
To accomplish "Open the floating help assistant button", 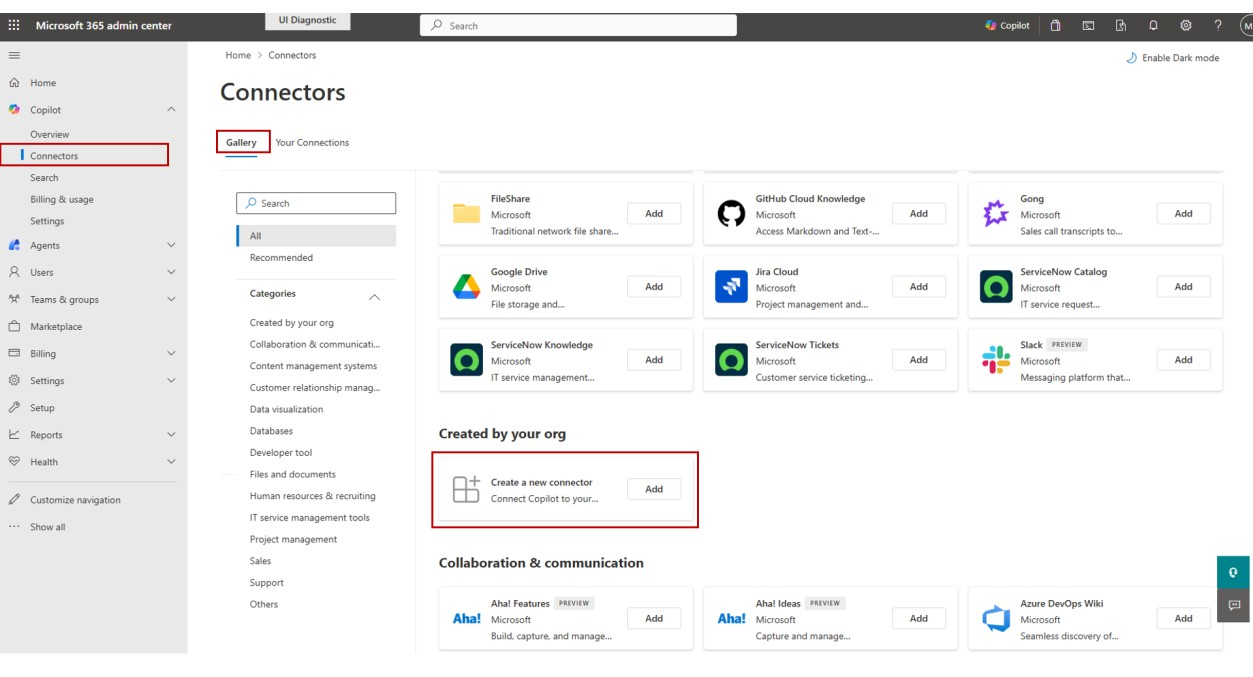I will click(1233, 573).
